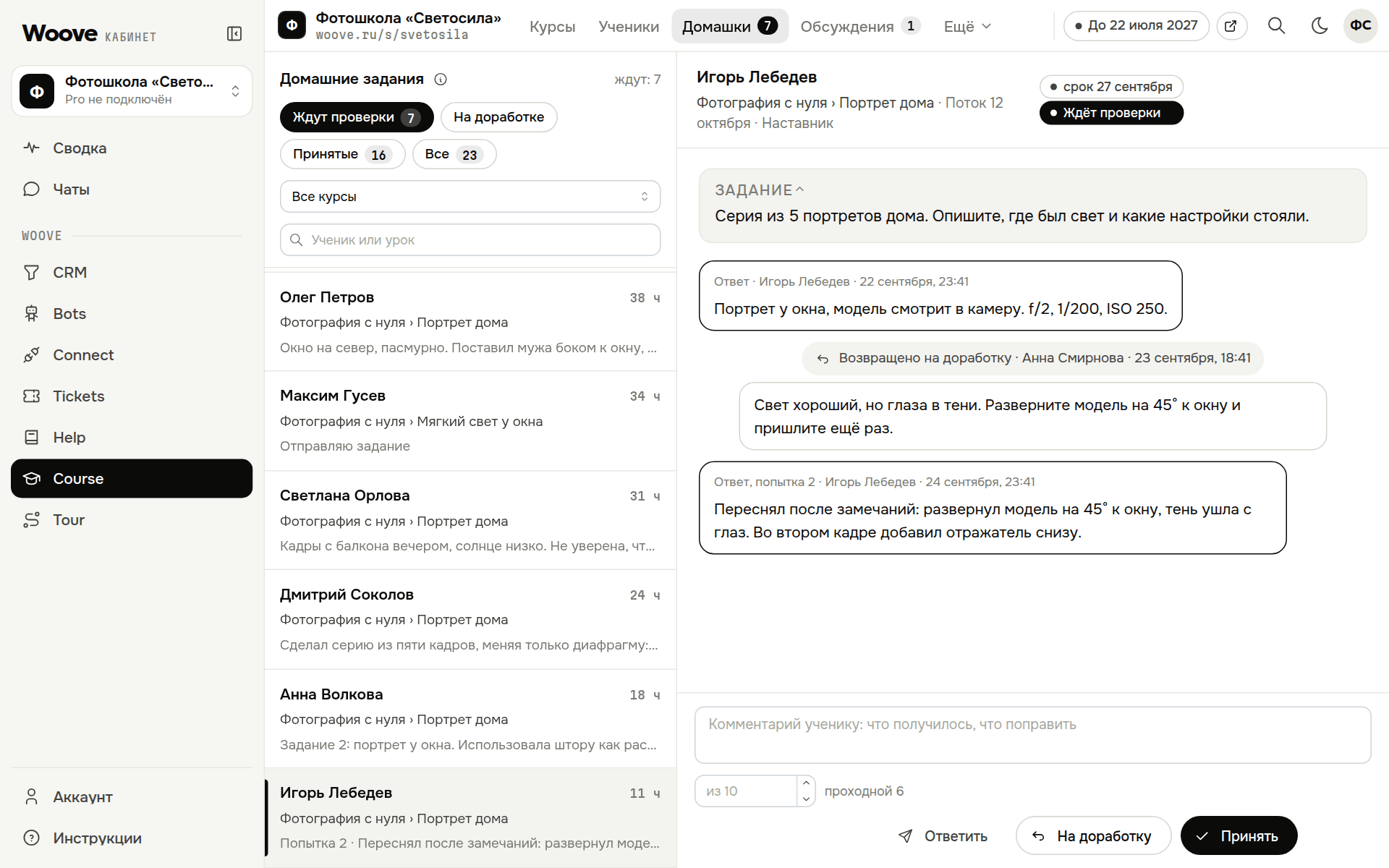
Task: Filter by Принятые homework
Action: 342,154
